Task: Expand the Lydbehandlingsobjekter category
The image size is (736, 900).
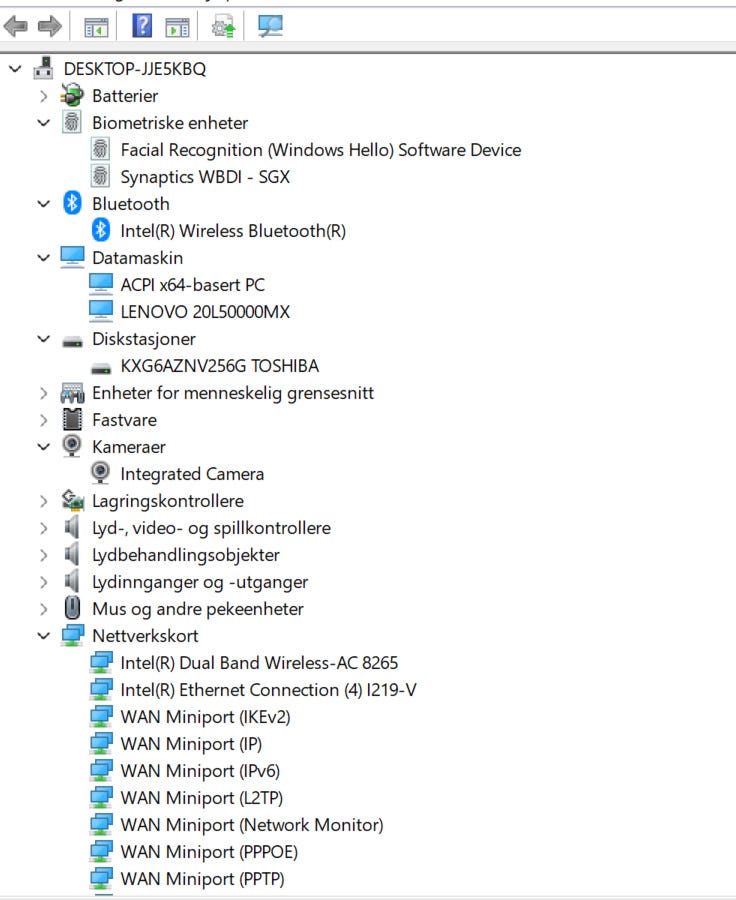Action: (x=44, y=555)
